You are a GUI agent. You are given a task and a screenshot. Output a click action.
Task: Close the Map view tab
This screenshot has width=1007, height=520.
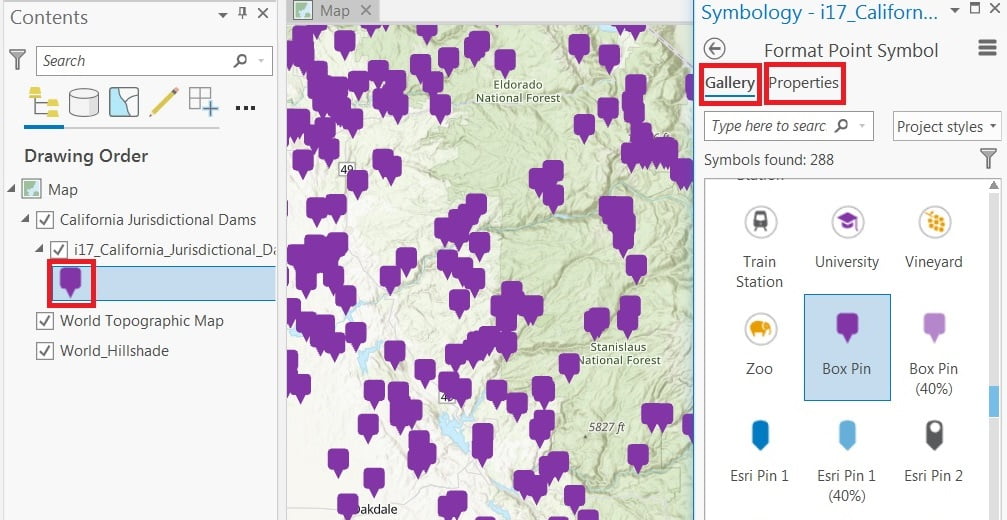tap(365, 10)
